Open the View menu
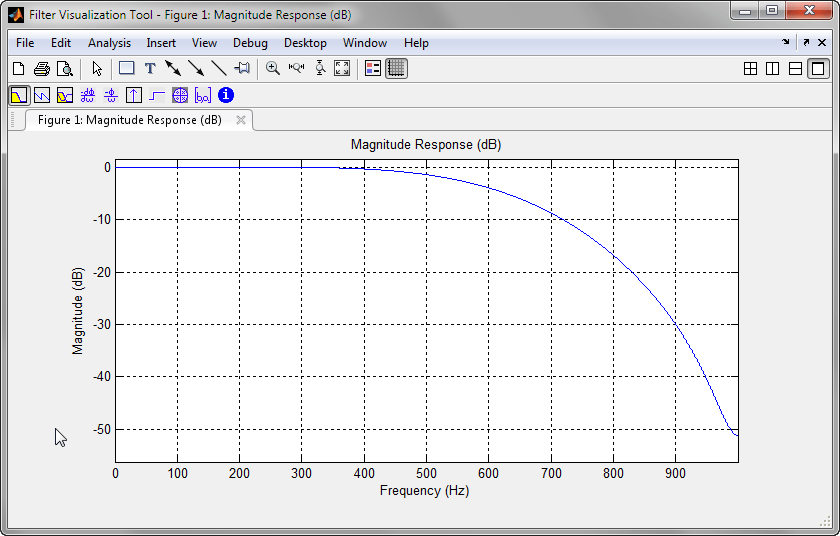The width and height of the screenshot is (840, 536). coord(204,43)
